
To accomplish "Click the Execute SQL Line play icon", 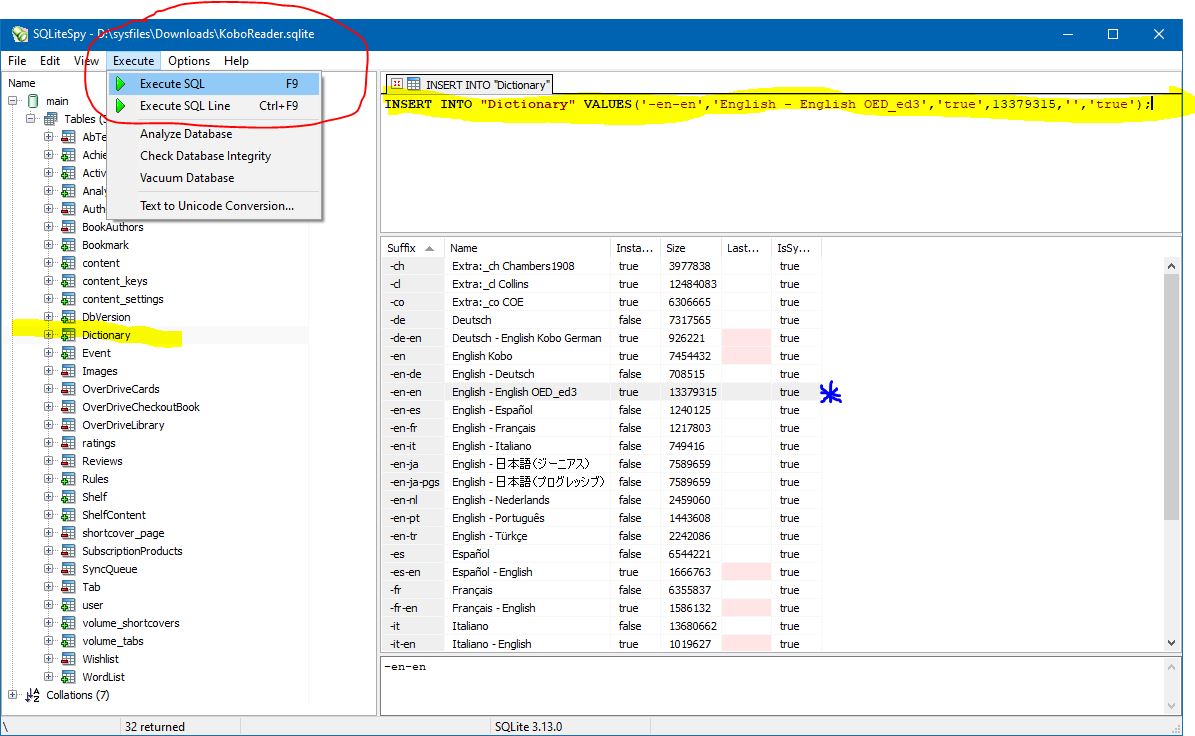I will (x=121, y=106).
